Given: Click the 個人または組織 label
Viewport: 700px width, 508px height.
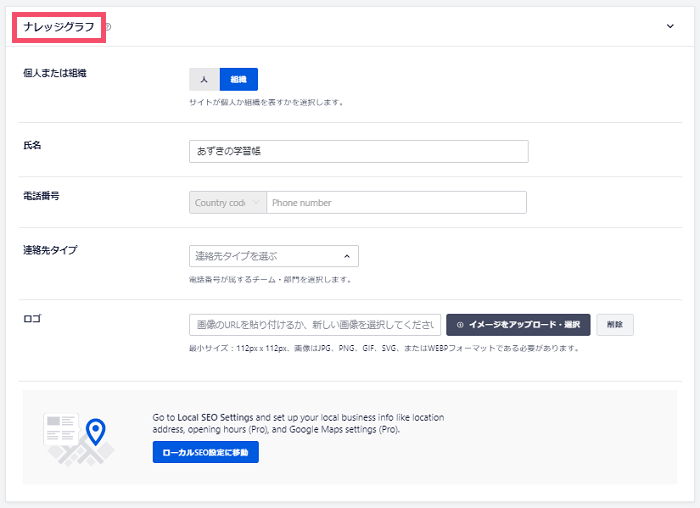Looking at the screenshot, I should point(55,73).
